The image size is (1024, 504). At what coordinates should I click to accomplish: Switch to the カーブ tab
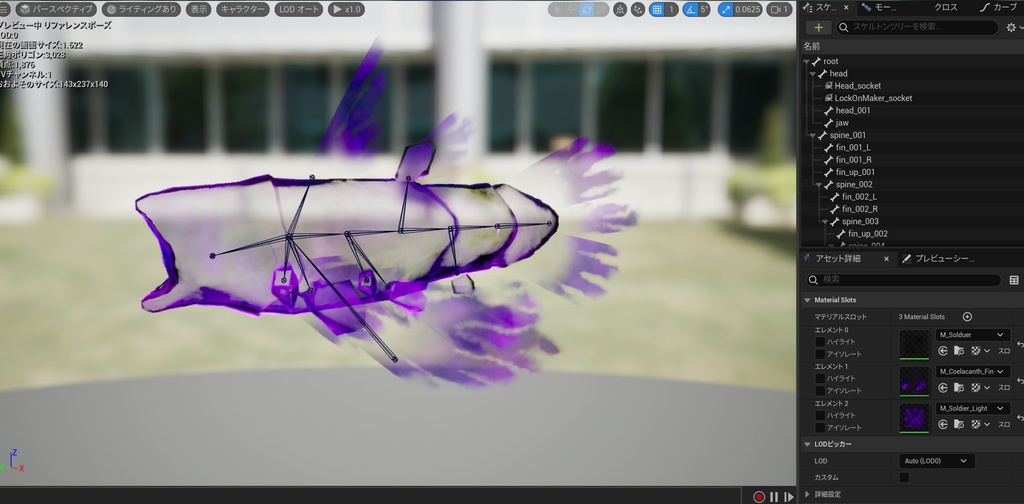[x=1000, y=8]
